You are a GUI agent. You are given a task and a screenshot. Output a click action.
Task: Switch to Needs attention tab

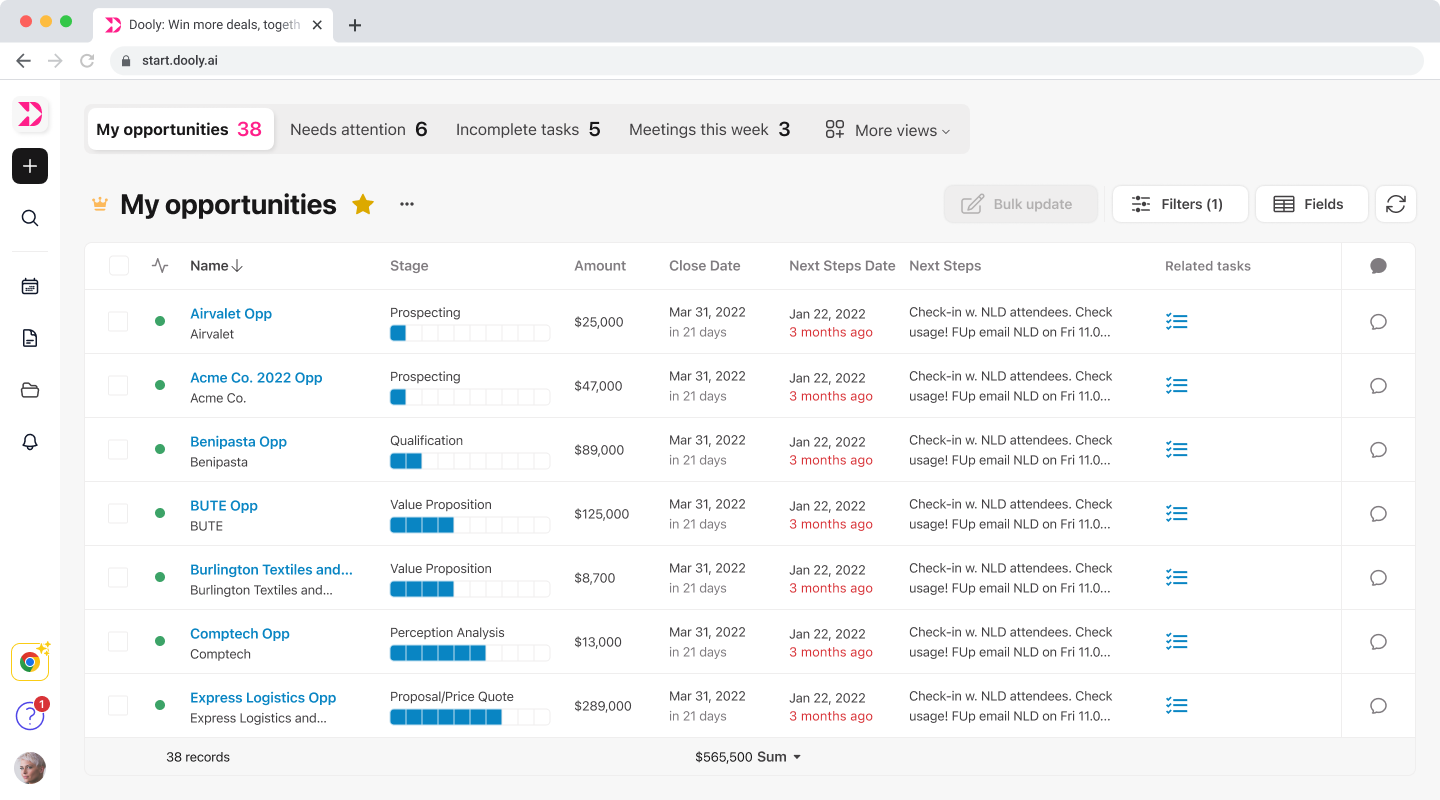click(x=359, y=129)
